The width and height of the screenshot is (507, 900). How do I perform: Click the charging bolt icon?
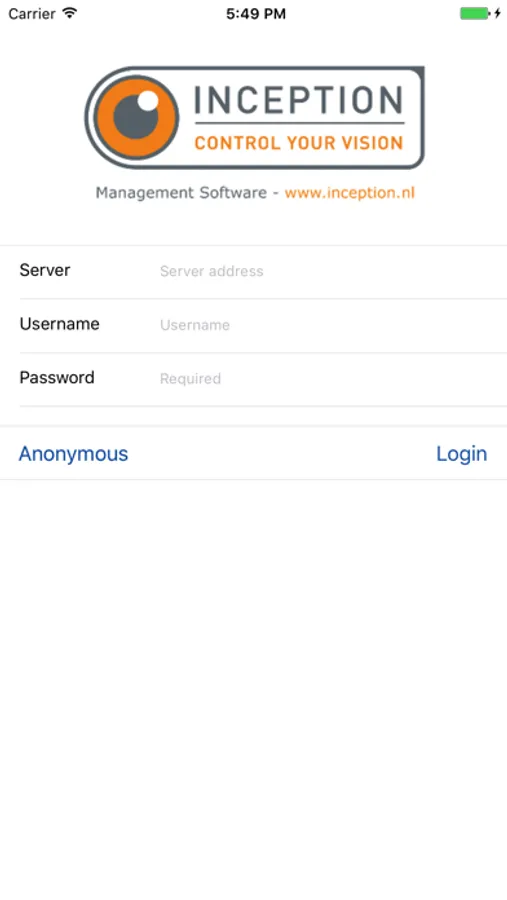click(497, 13)
